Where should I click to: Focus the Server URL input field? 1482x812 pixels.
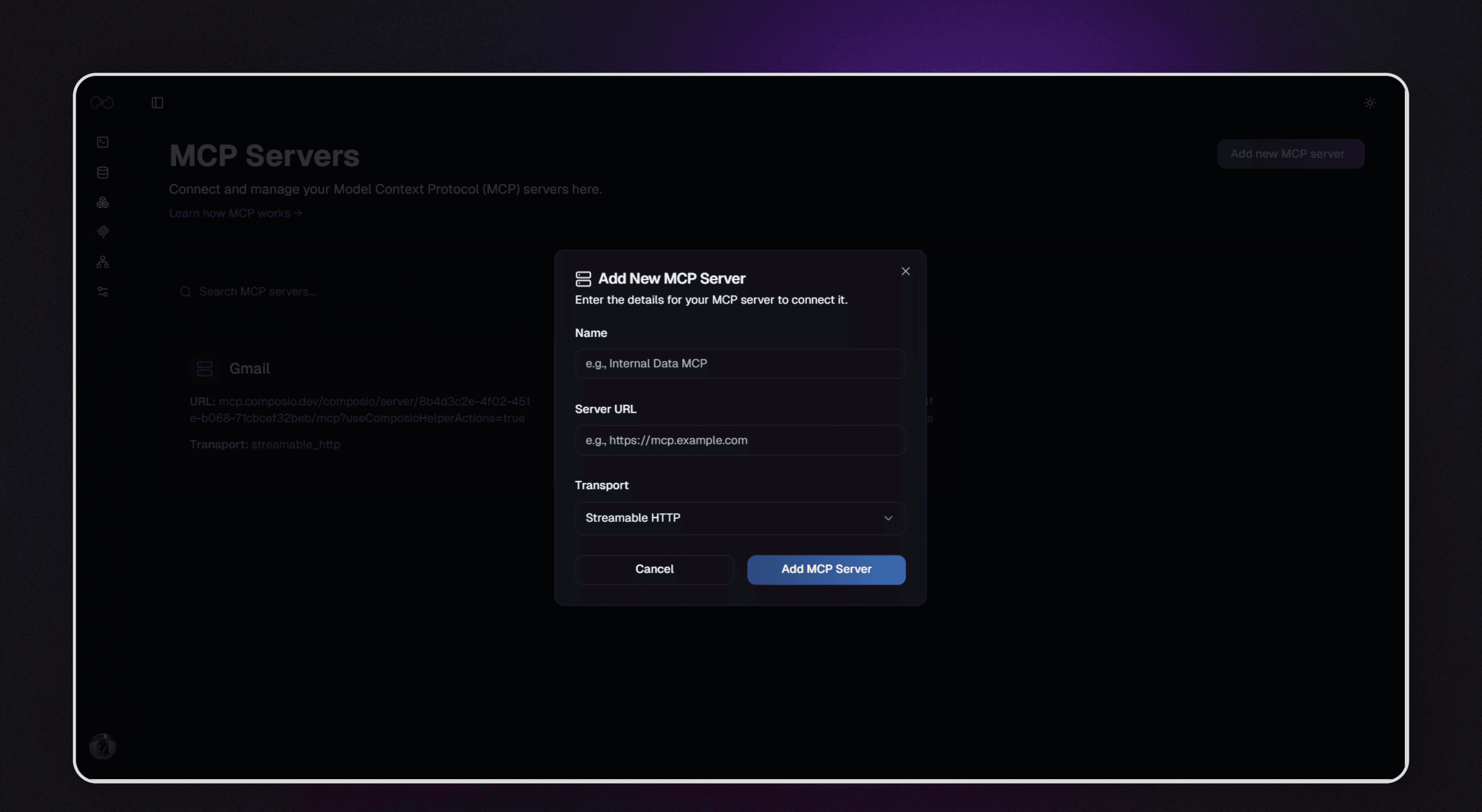(740, 440)
